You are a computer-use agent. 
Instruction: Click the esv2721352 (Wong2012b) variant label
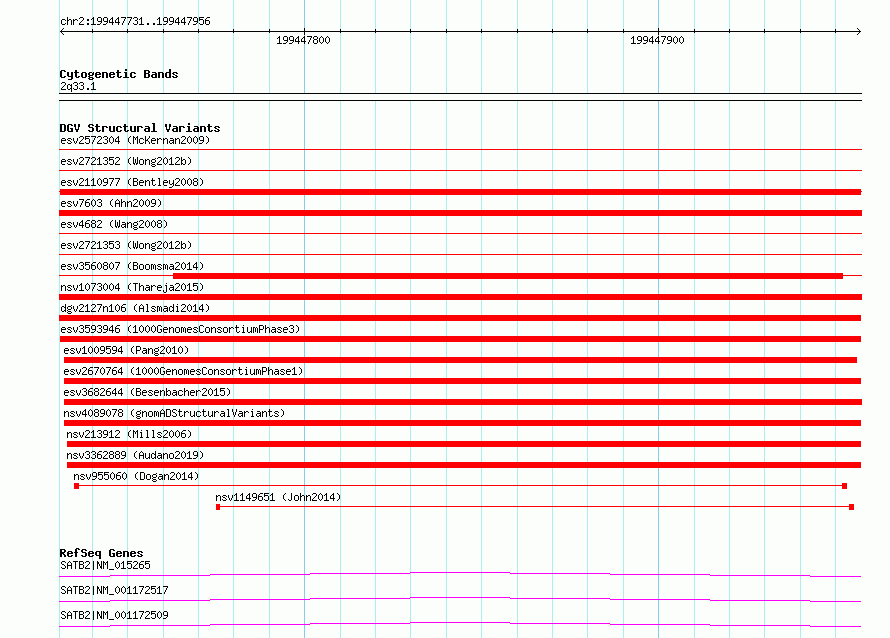[126, 161]
